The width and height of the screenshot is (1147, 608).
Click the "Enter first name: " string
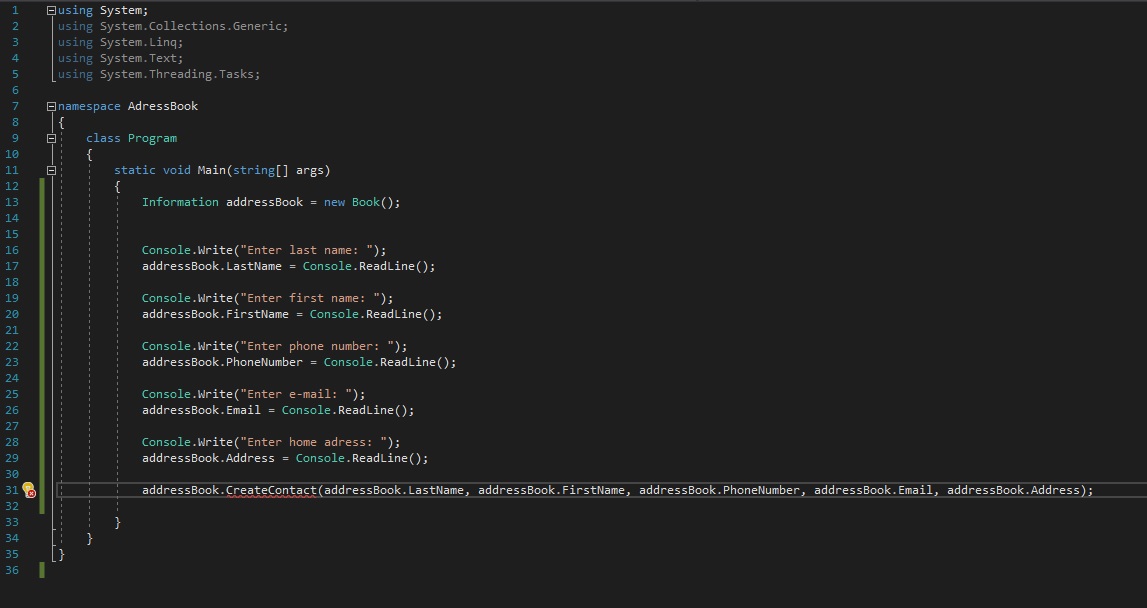click(309, 299)
